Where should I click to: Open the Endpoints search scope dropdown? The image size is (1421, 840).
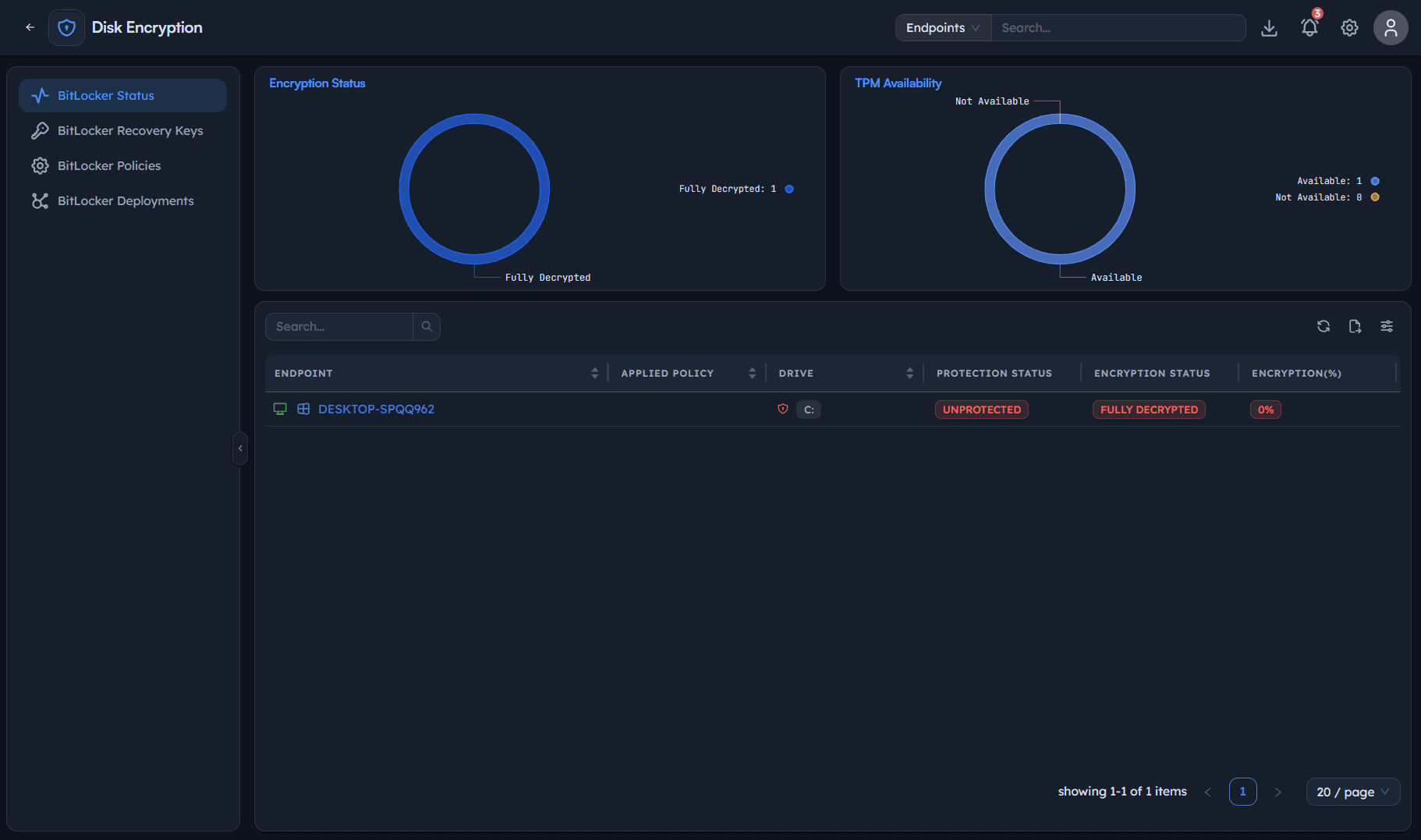(x=943, y=27)
